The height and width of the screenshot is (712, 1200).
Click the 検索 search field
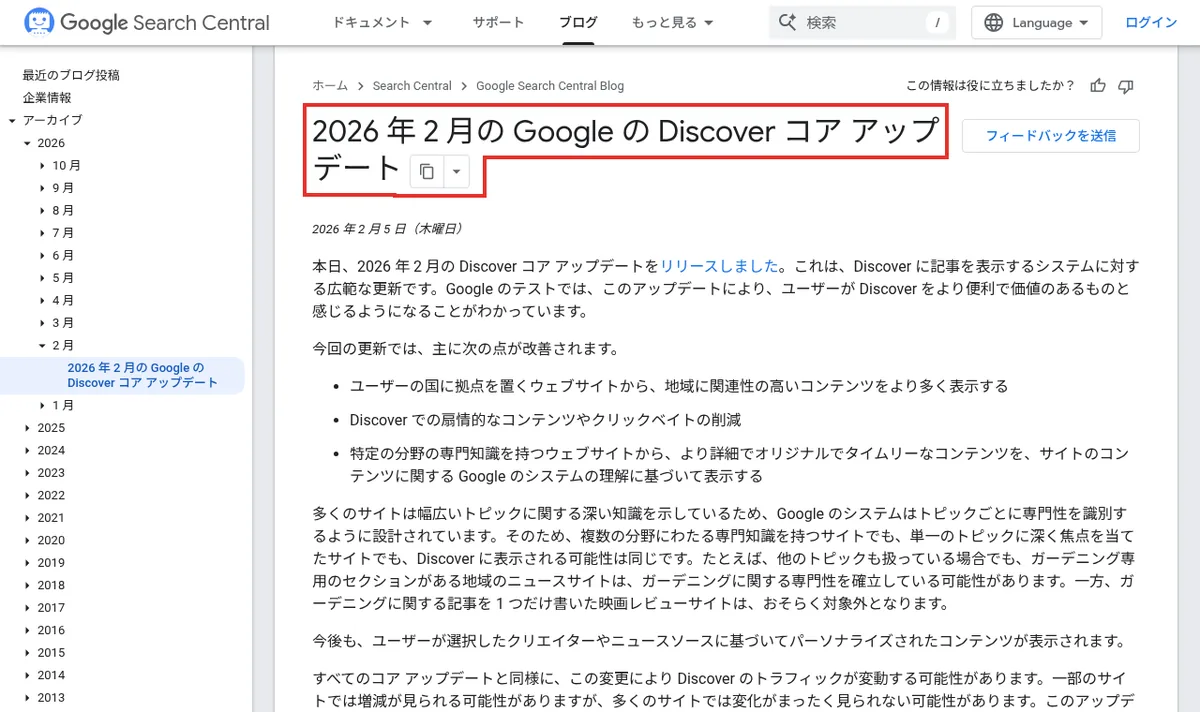pyautogui.click(x=862, y=22)
